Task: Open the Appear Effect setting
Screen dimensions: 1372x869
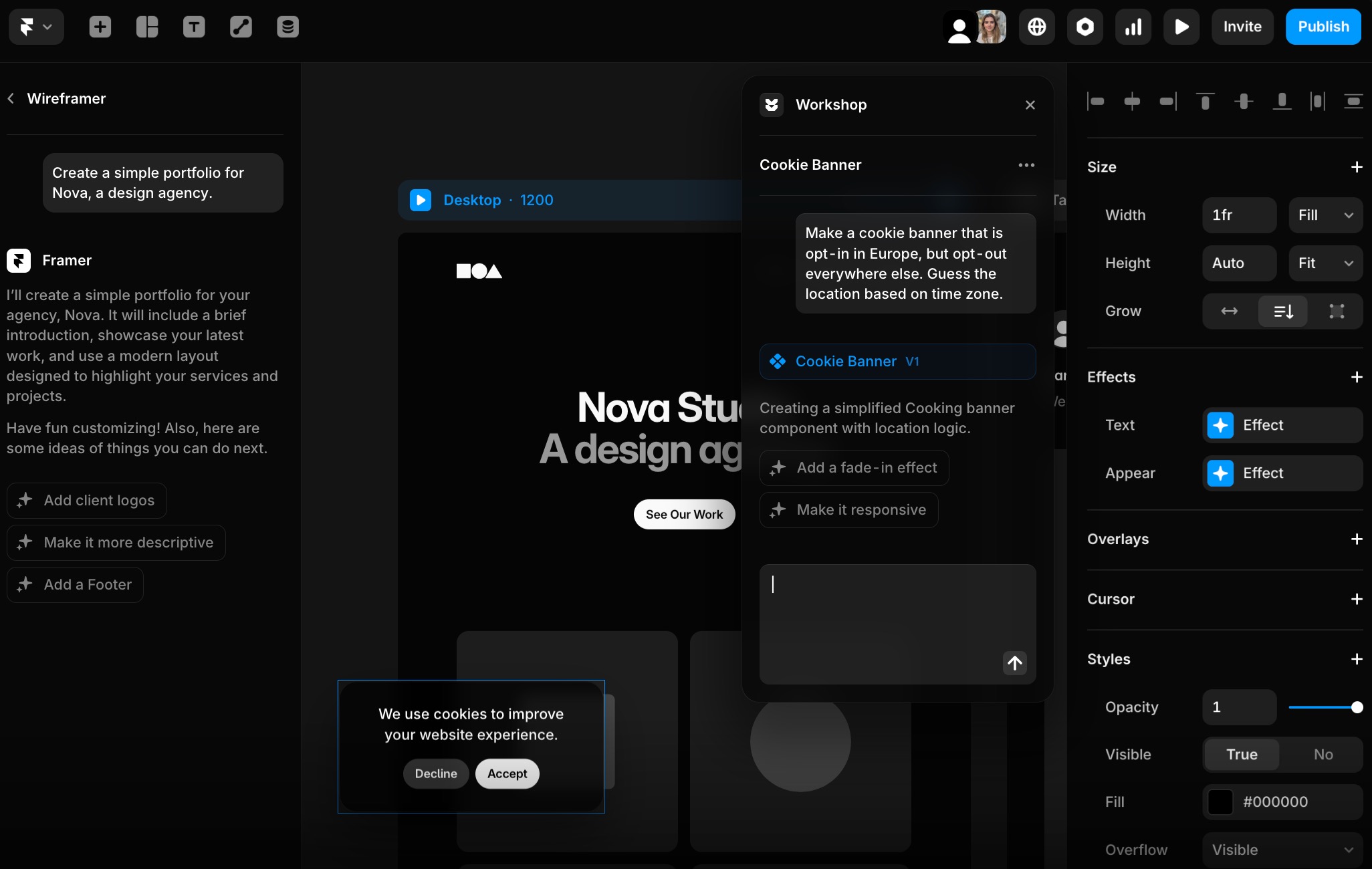Action: tap(1282, 473)
